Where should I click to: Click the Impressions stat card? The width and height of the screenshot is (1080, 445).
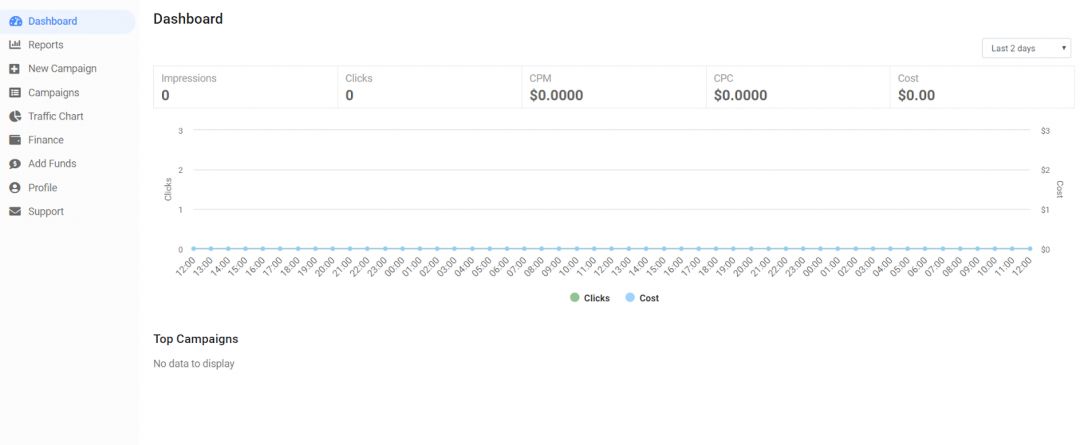click(x=245, y=87)
